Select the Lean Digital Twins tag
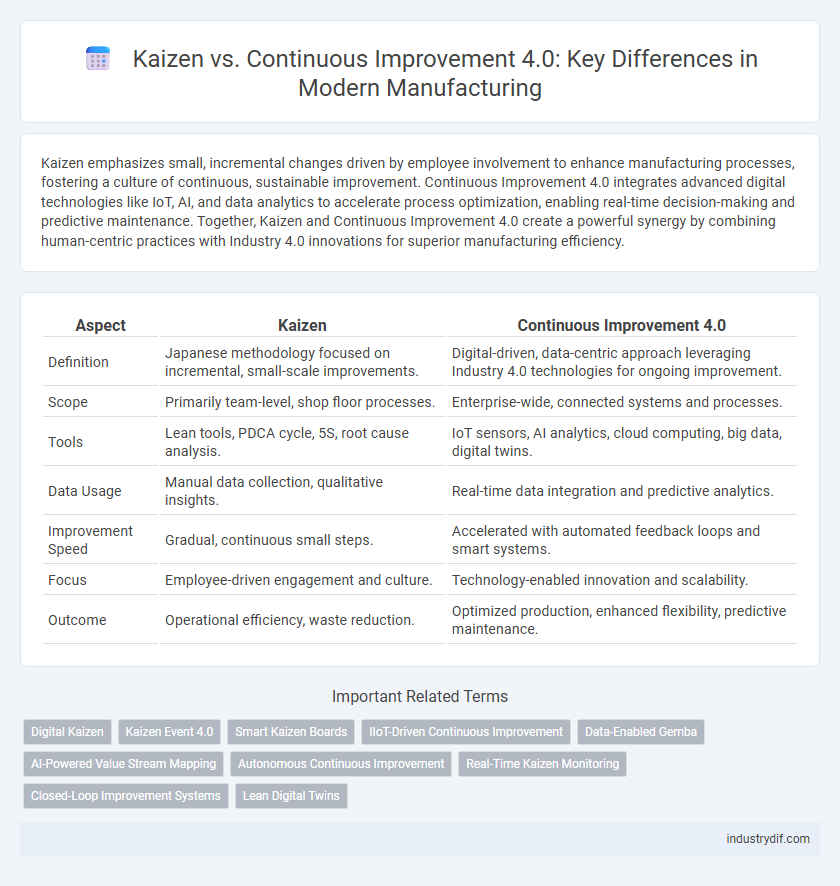 pos(291,796)
